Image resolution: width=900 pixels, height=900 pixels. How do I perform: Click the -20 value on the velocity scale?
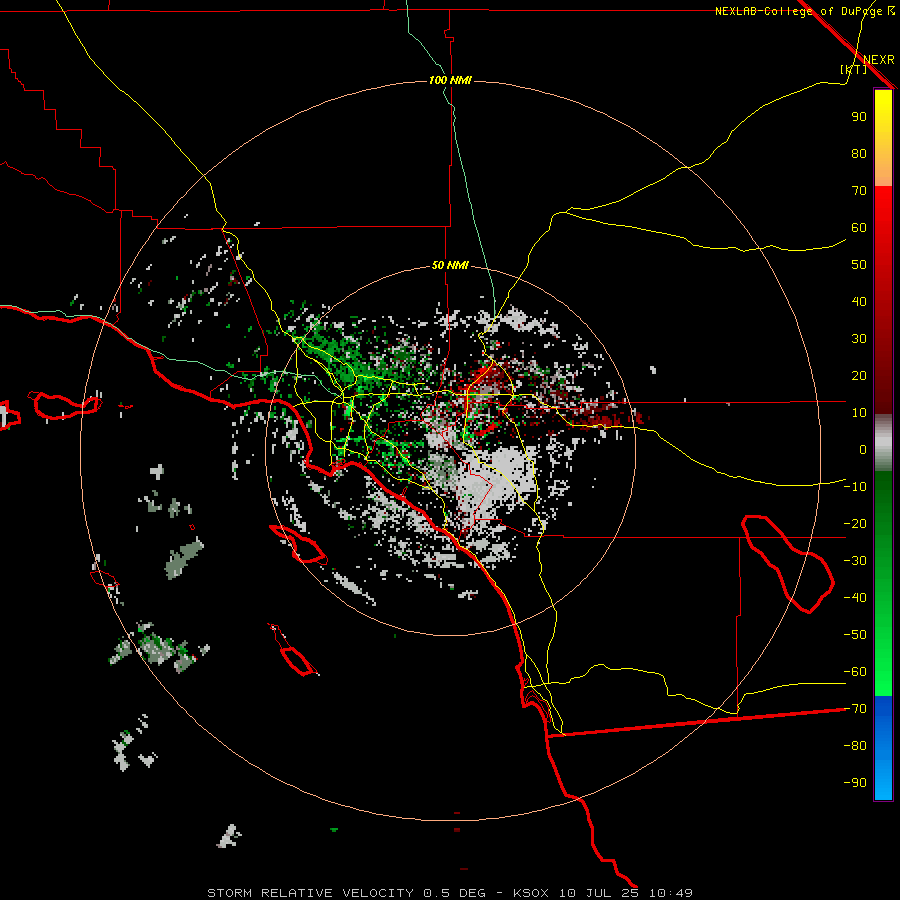tap(855, 523)
